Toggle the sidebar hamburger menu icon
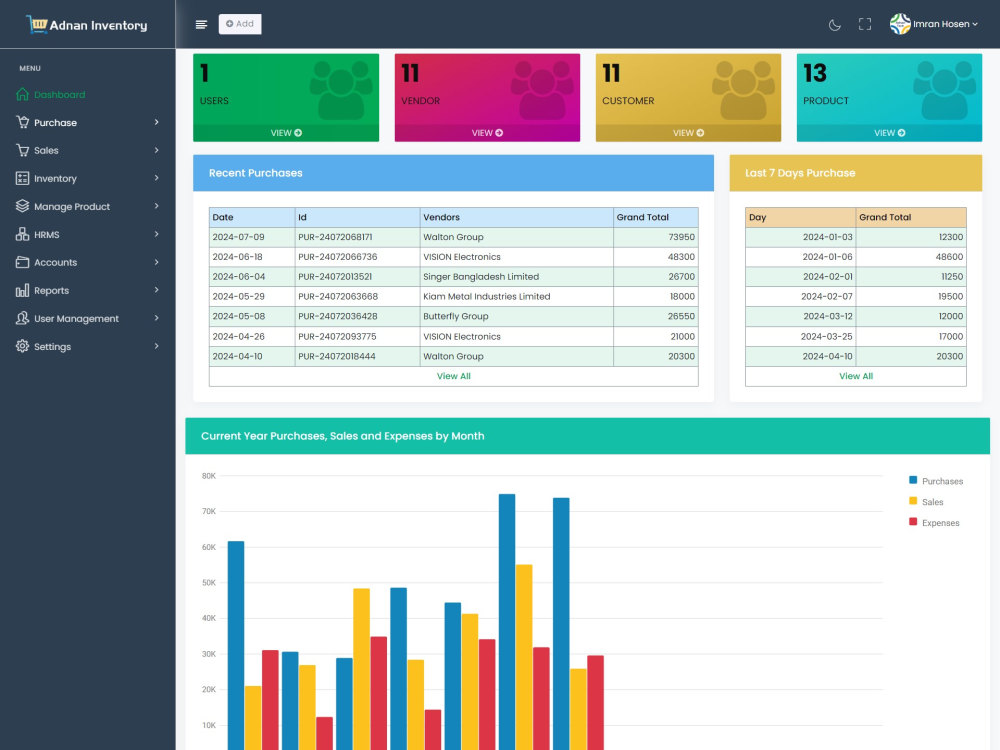This screenshot has width=1000, height=750. tap(201, 24)
